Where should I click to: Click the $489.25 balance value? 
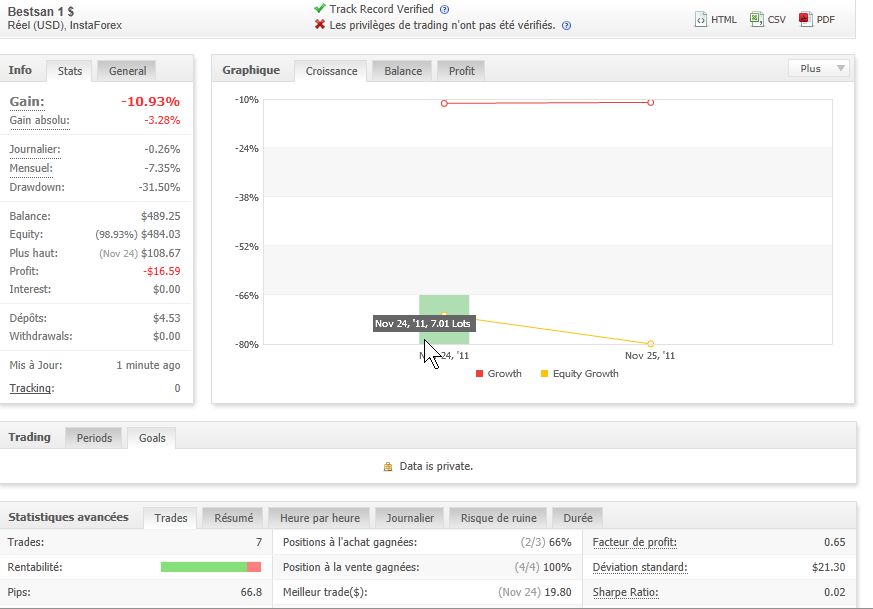(160, 216)
